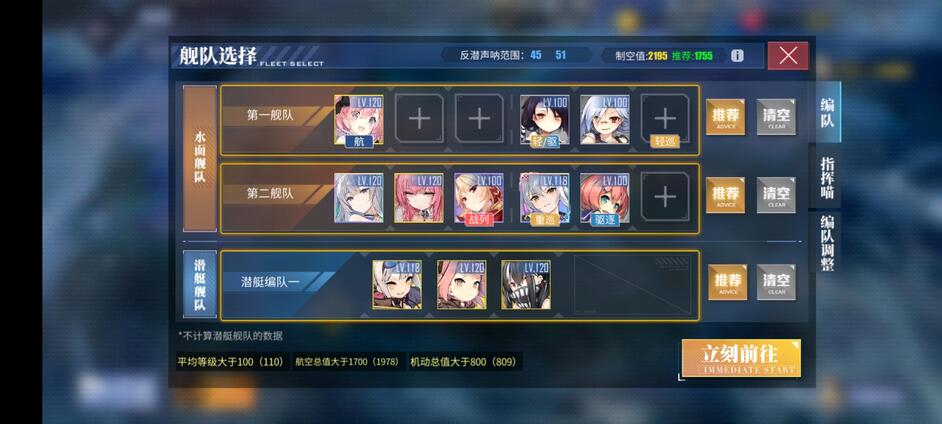Image resolution: width=942 pixels, height=424 pixels.
Task: Select the destroyer 驱逐 portrait in second fleet
Action: pyautogui.click(x=604, y=198)
